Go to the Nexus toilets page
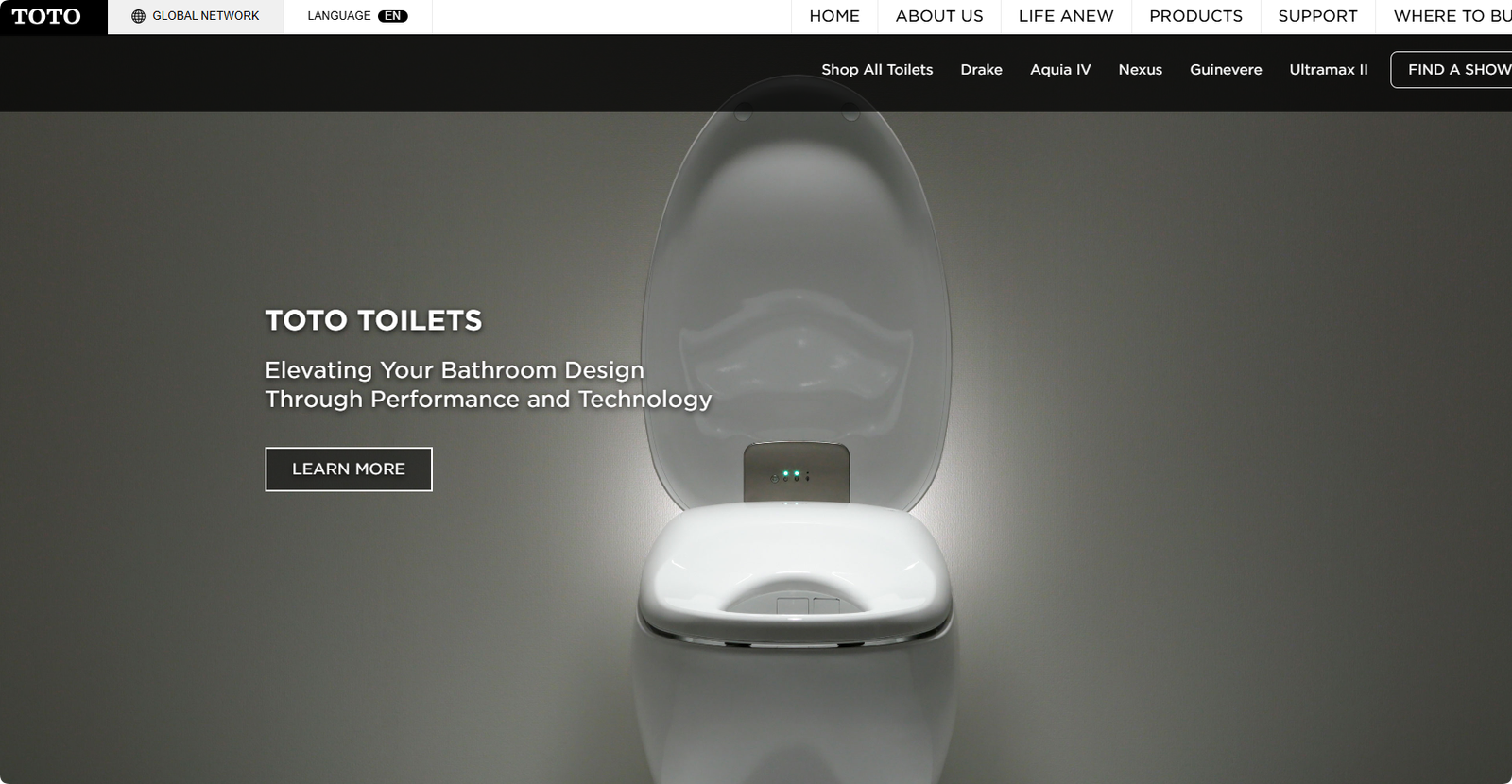This screenshot has width=1512, height=784. (1140, 70)
